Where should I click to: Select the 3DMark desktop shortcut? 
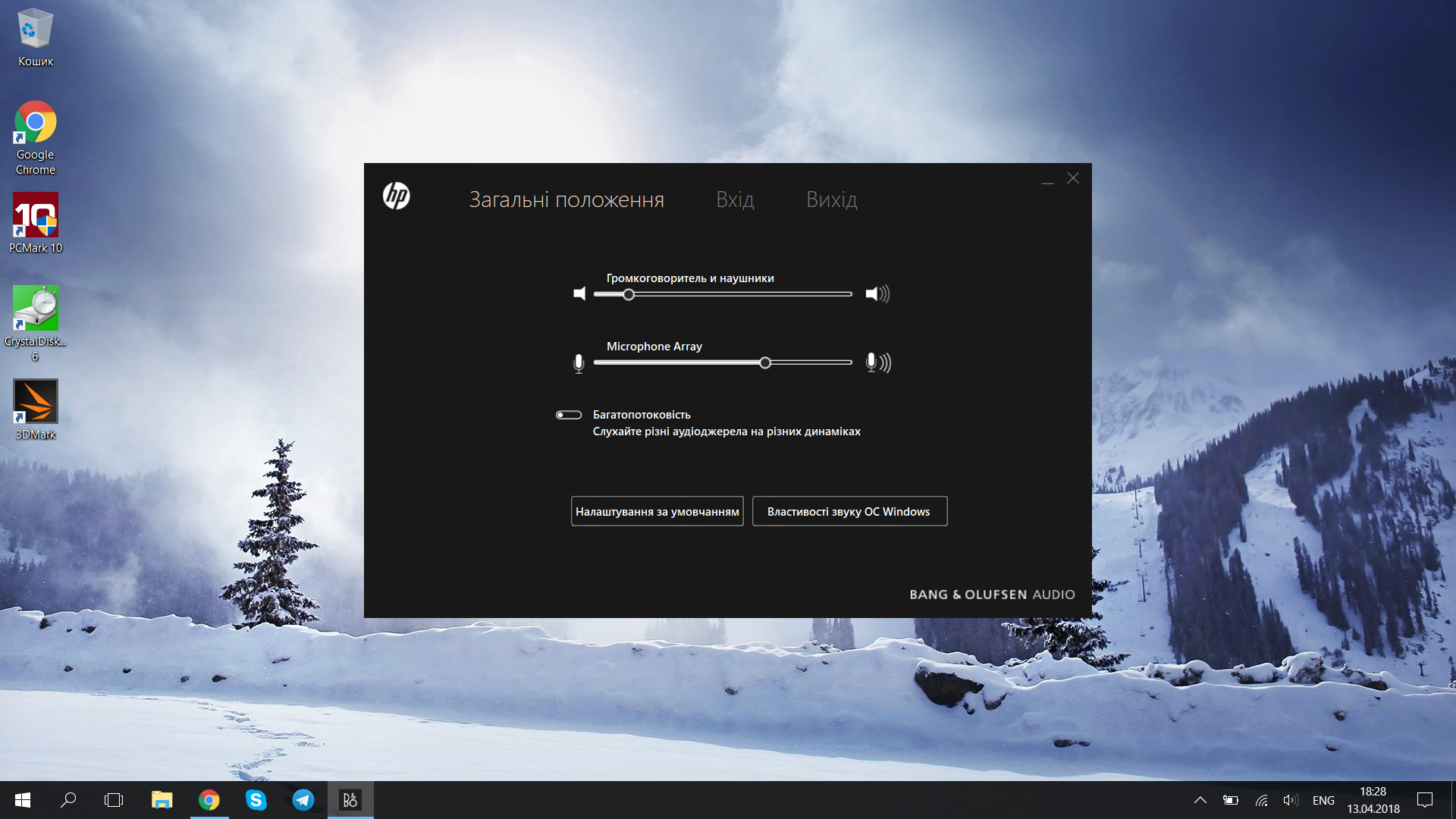36,409
